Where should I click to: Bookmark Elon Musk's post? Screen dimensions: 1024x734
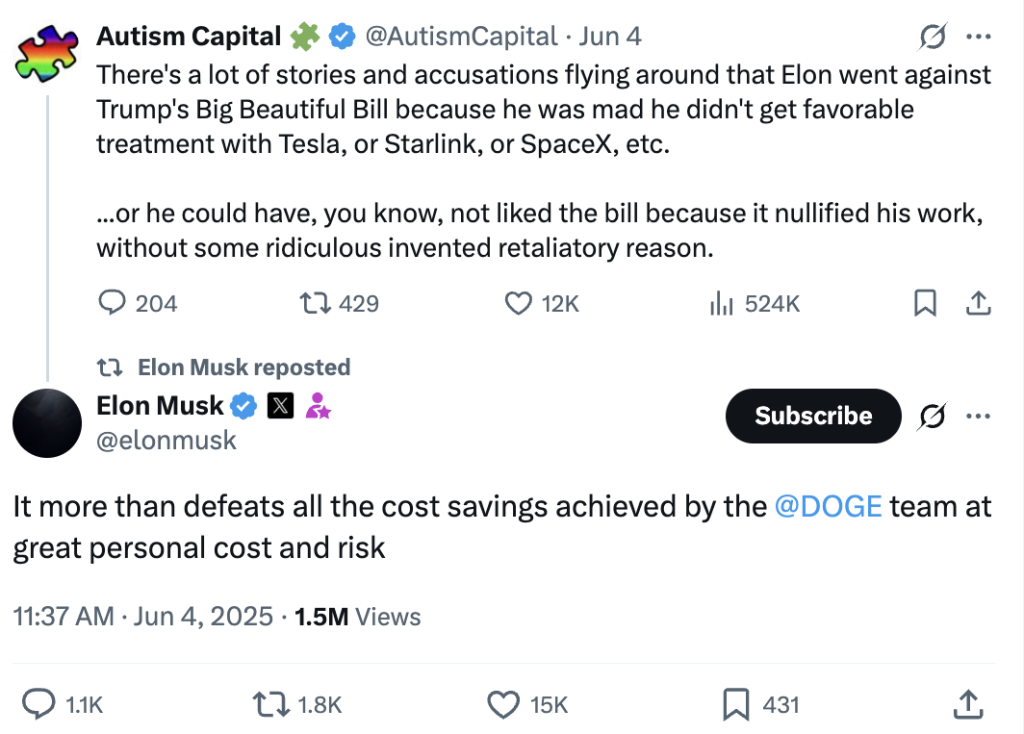736,705
